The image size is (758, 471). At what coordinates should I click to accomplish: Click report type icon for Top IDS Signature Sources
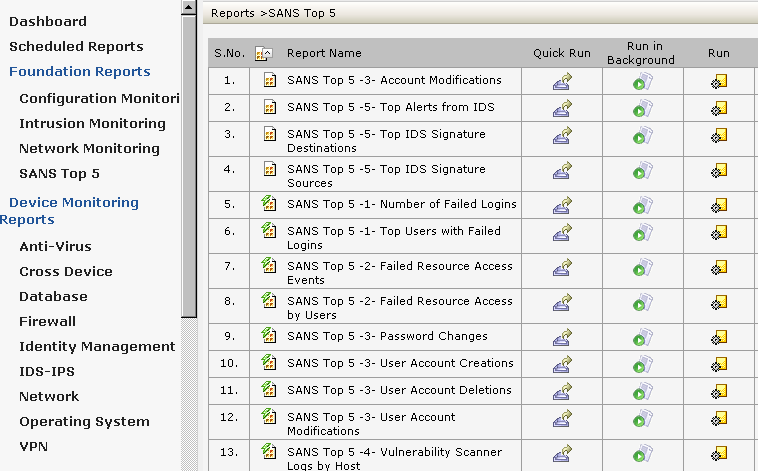coord(268,170)
